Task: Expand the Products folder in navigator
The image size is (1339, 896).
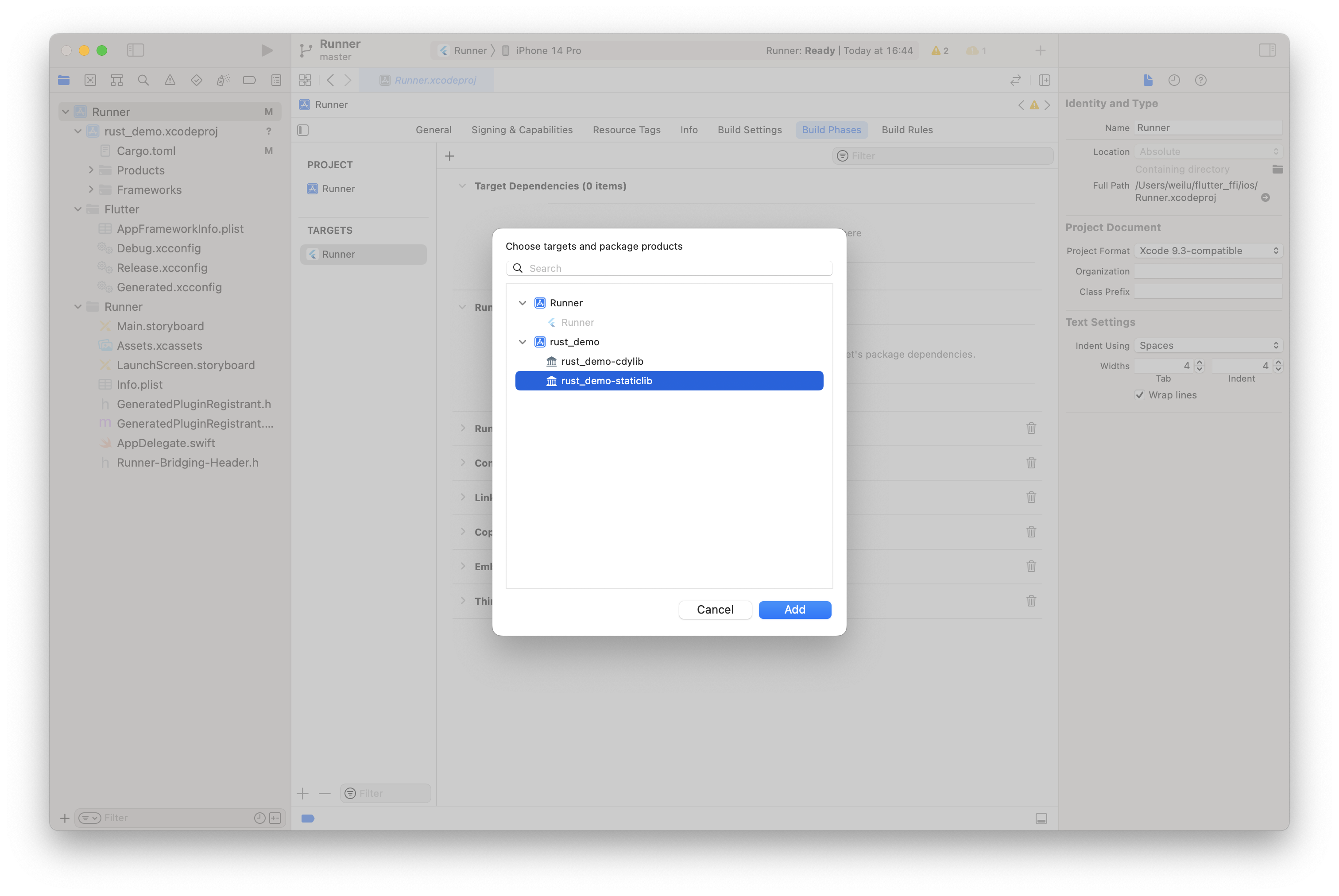Action: [91, 170]
